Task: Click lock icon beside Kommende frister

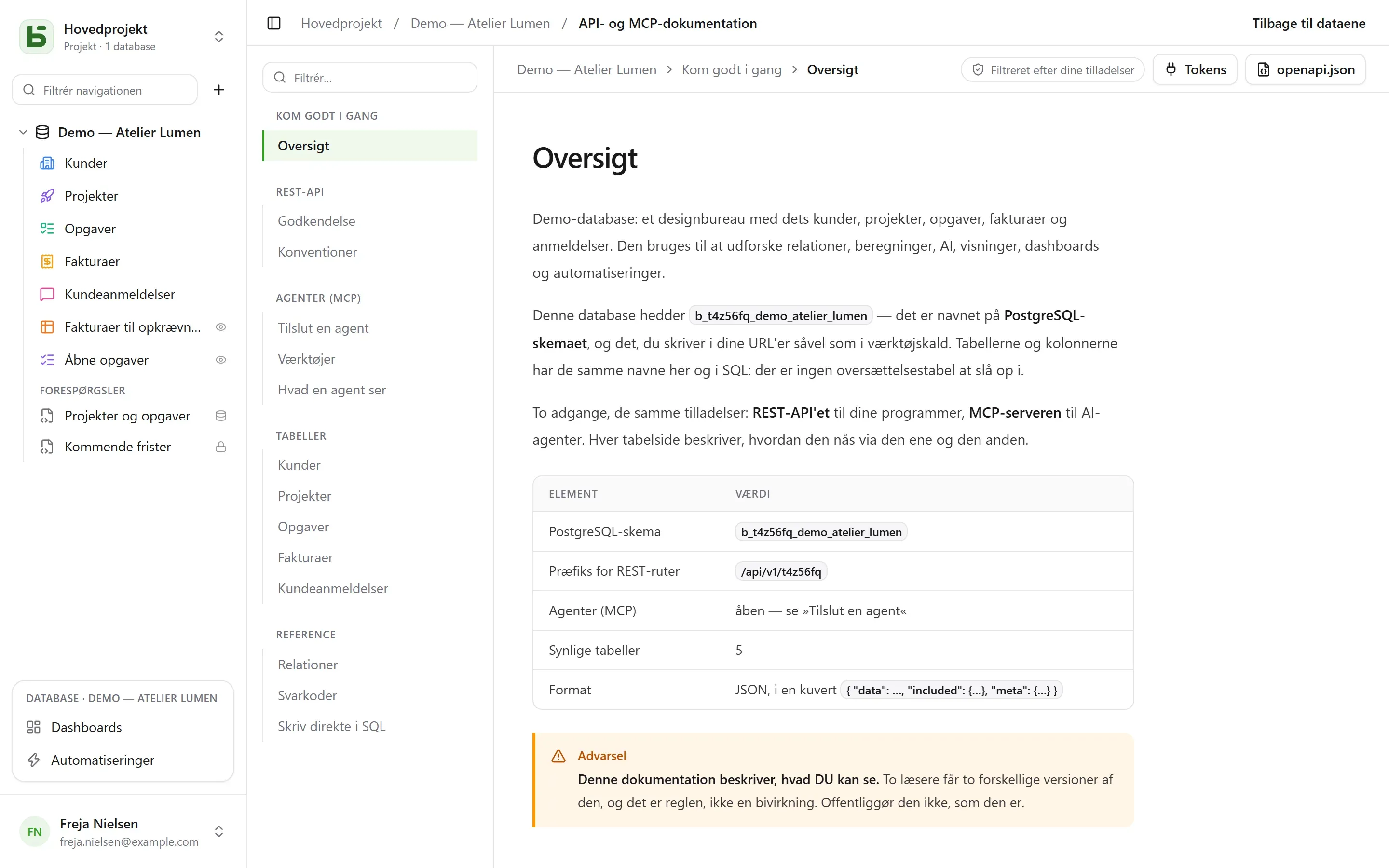Action: tap(220, 447)
